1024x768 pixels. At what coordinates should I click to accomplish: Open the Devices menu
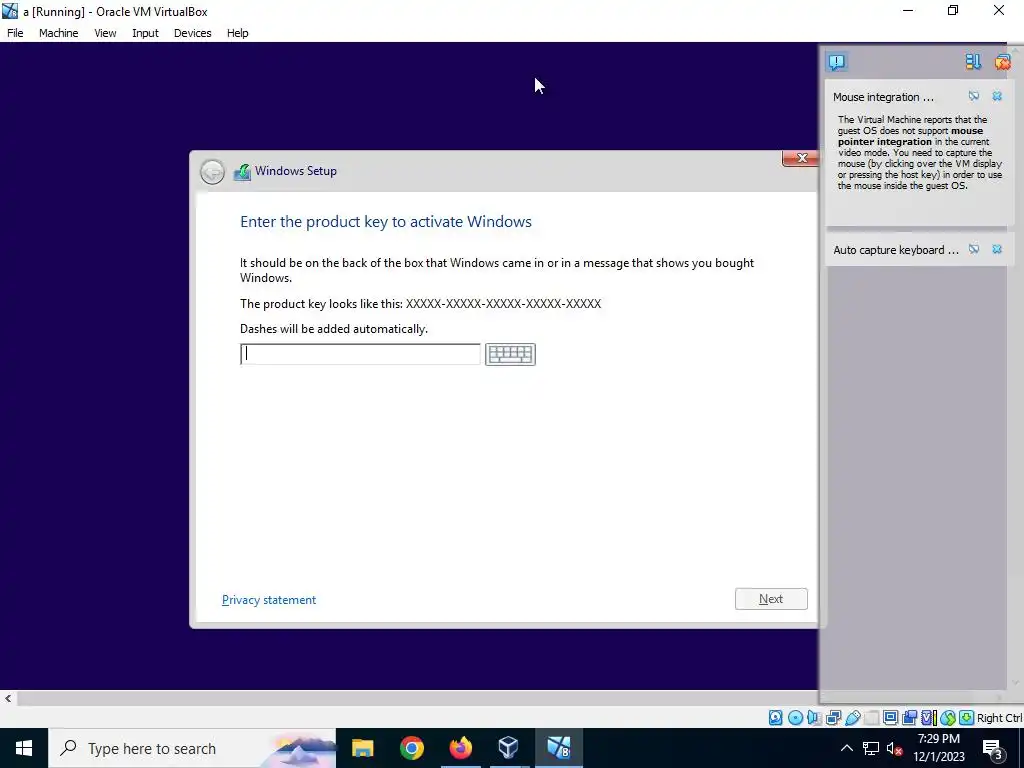193,33
